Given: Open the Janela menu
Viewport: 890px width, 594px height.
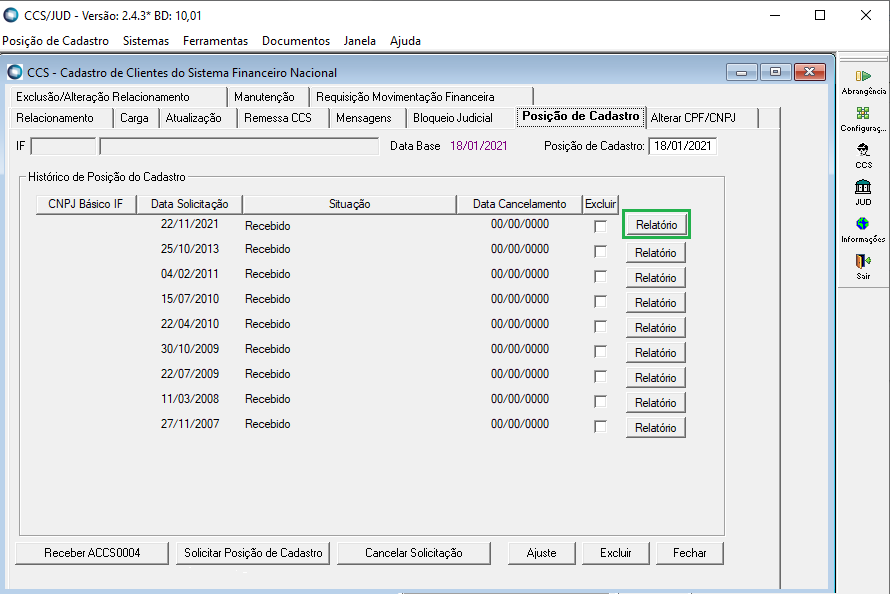Looking at the screenshot, I should (359, 41).
